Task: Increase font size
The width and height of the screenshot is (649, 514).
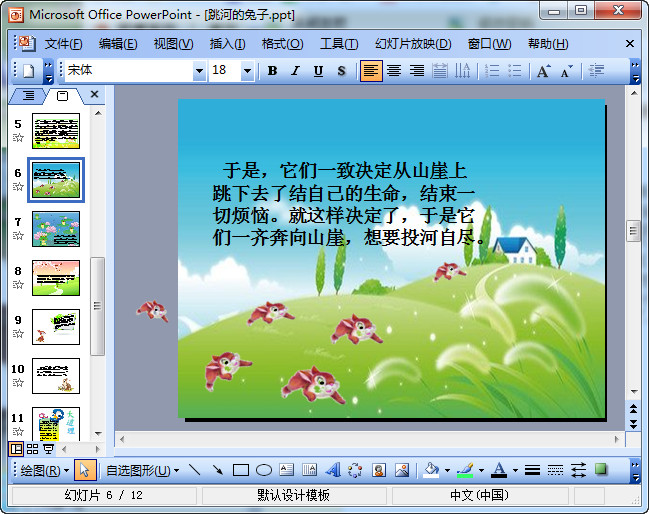Action: (x=543, y=71)
